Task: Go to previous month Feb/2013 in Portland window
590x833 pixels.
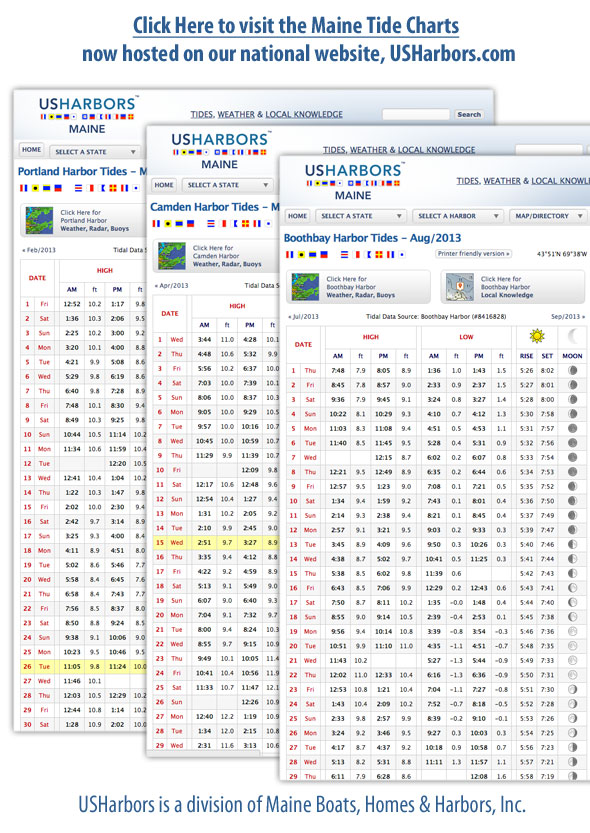Action: [x=39, y=250]
